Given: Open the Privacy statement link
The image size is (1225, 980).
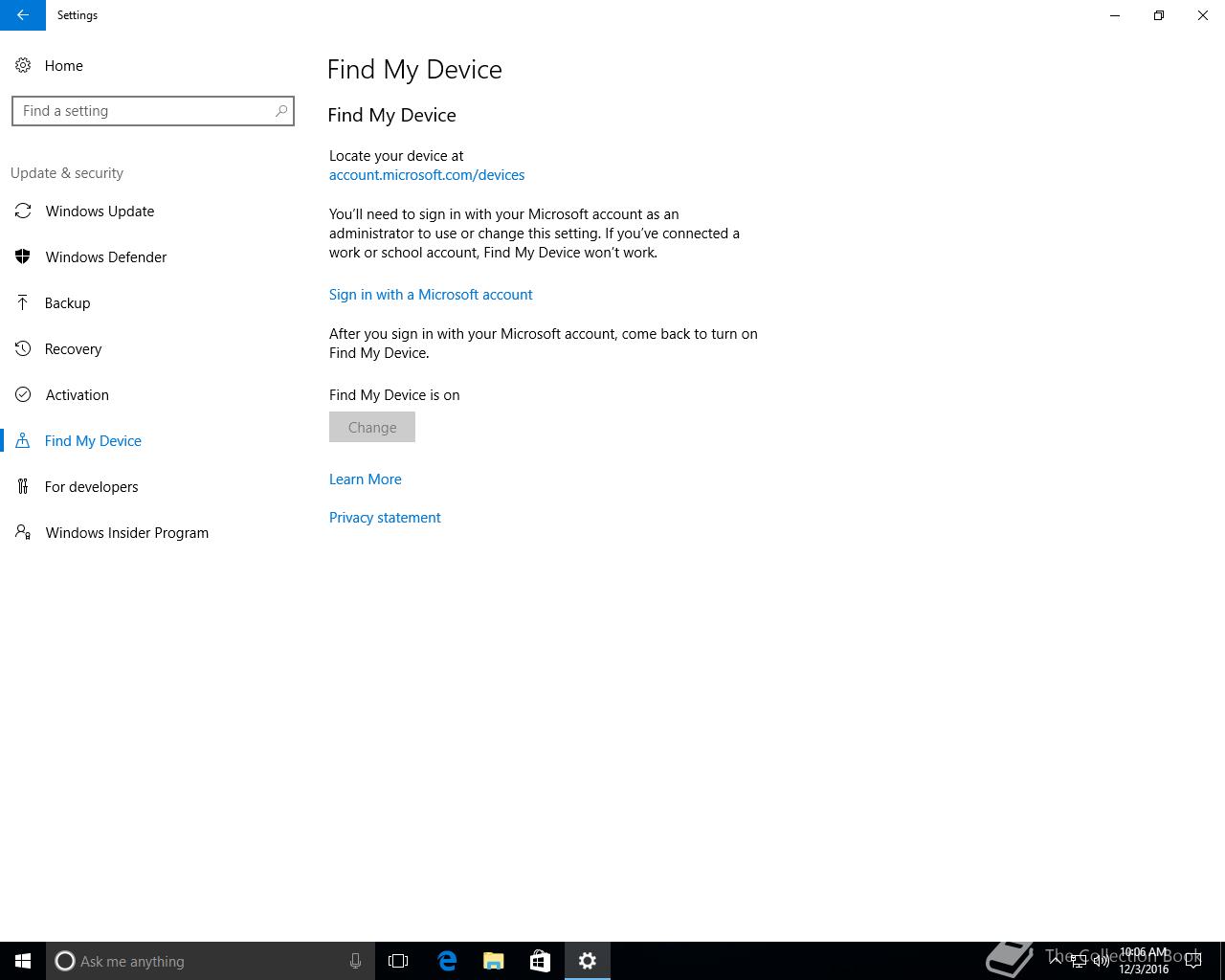Looking at the screenshot, I should point(385,518).
